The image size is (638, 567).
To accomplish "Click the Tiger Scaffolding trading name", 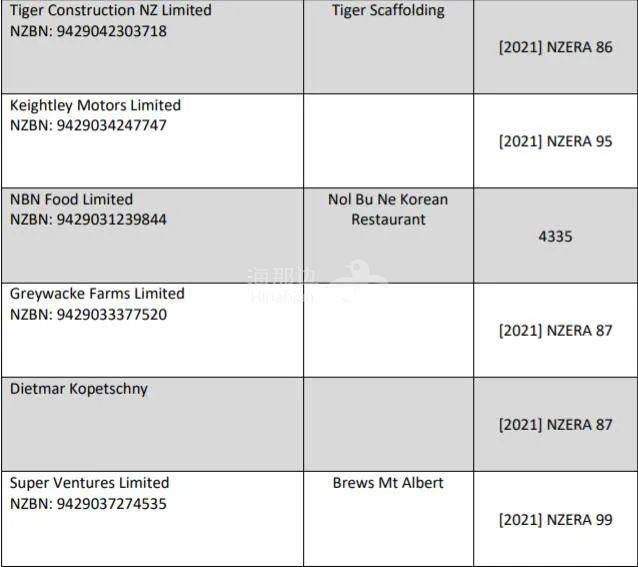I will tap(388, 11).
